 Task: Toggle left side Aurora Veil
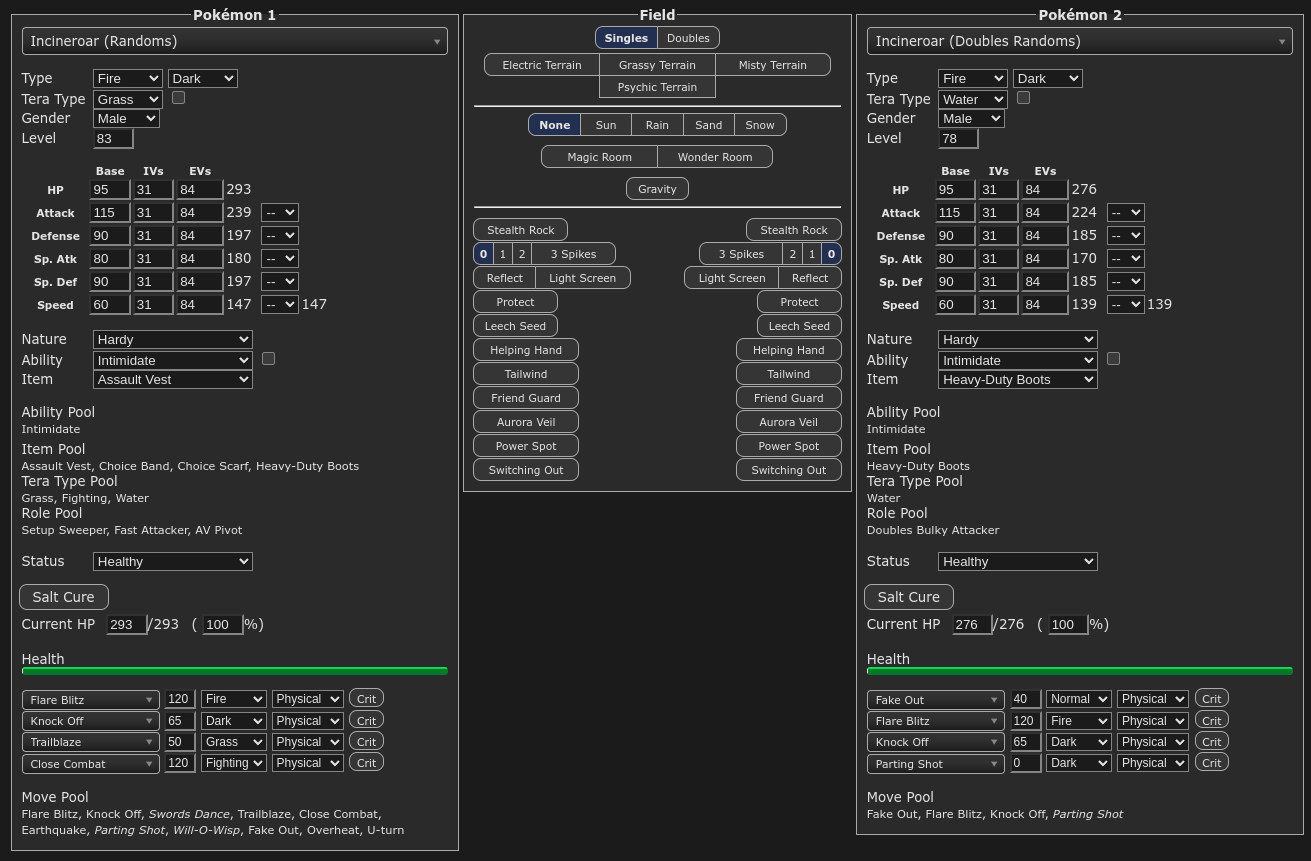[526, 422]
